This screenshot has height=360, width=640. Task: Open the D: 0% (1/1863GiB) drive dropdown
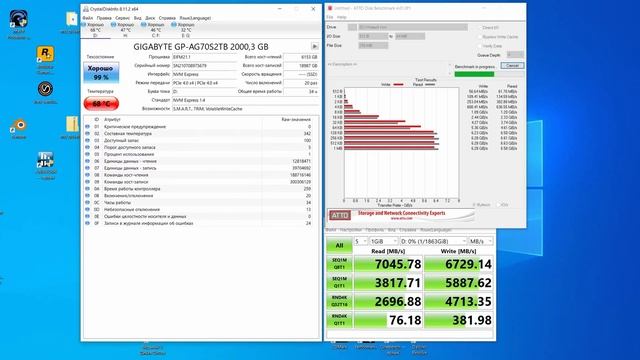tap(433, 241)
